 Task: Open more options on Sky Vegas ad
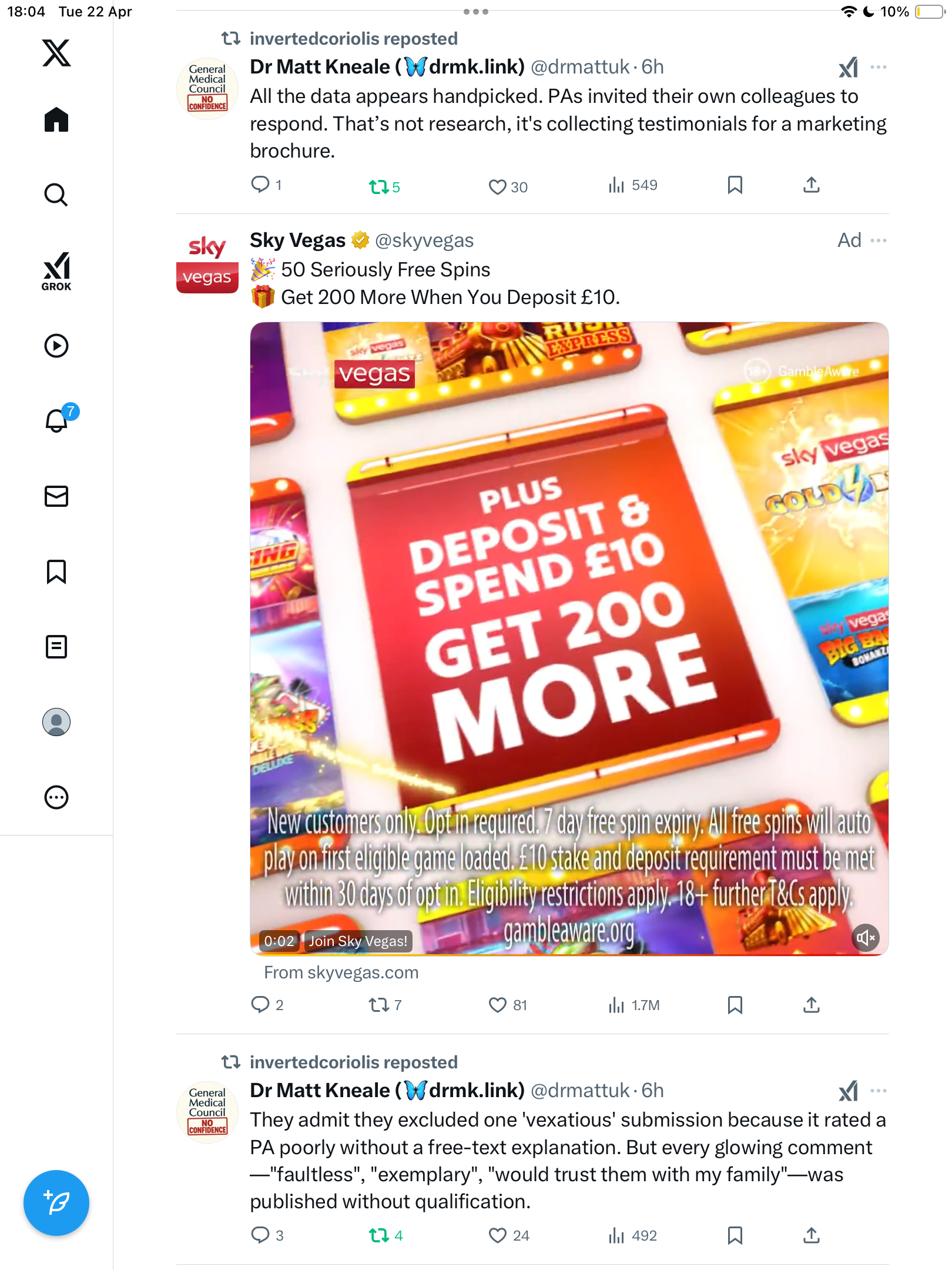(x=879, y=240)
